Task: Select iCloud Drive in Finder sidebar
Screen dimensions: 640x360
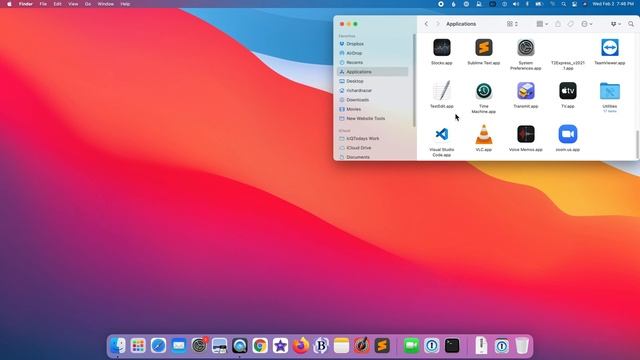Action: 372,148
